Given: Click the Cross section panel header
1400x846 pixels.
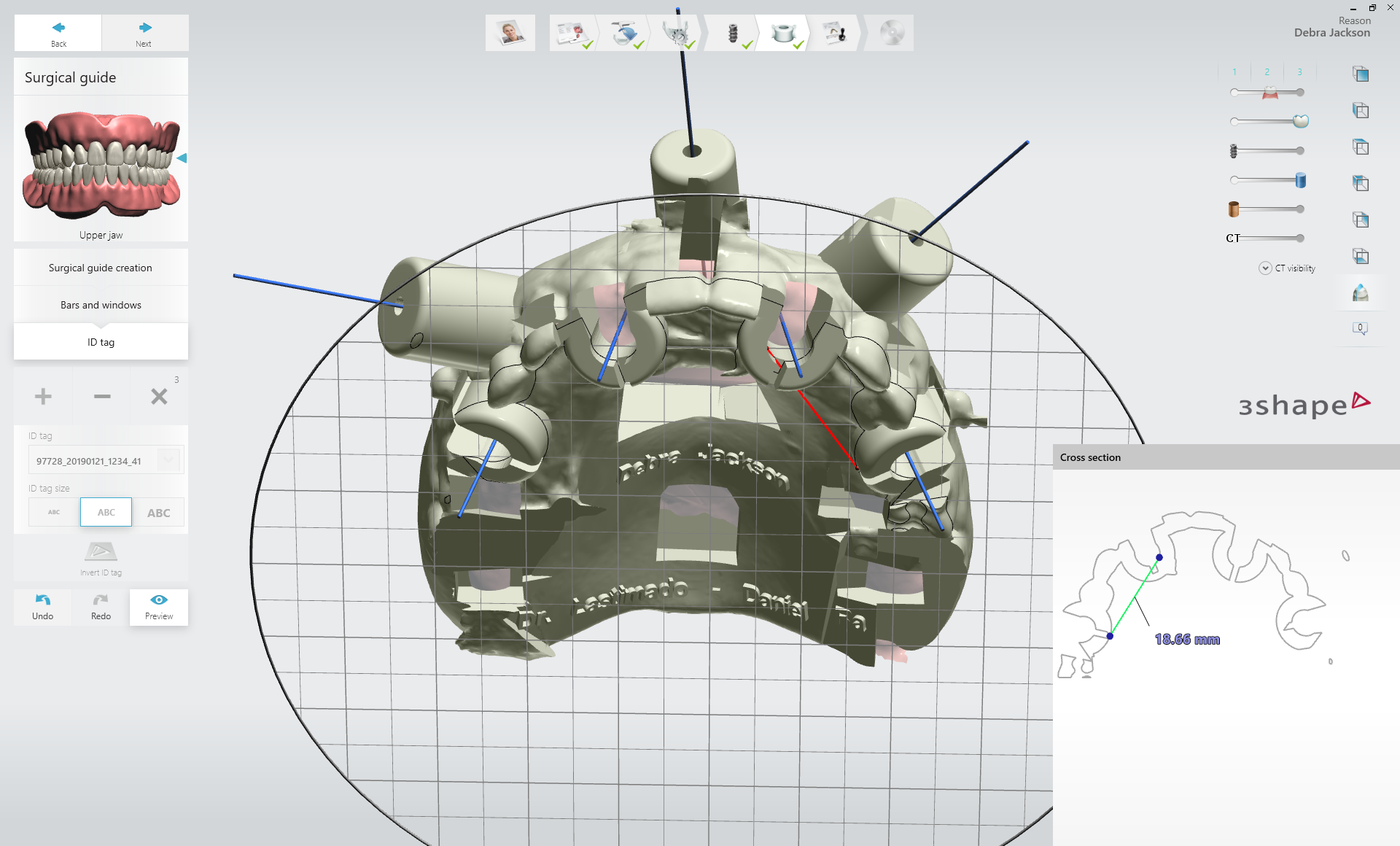Looking at the screenshot, I should [1226, 457].
